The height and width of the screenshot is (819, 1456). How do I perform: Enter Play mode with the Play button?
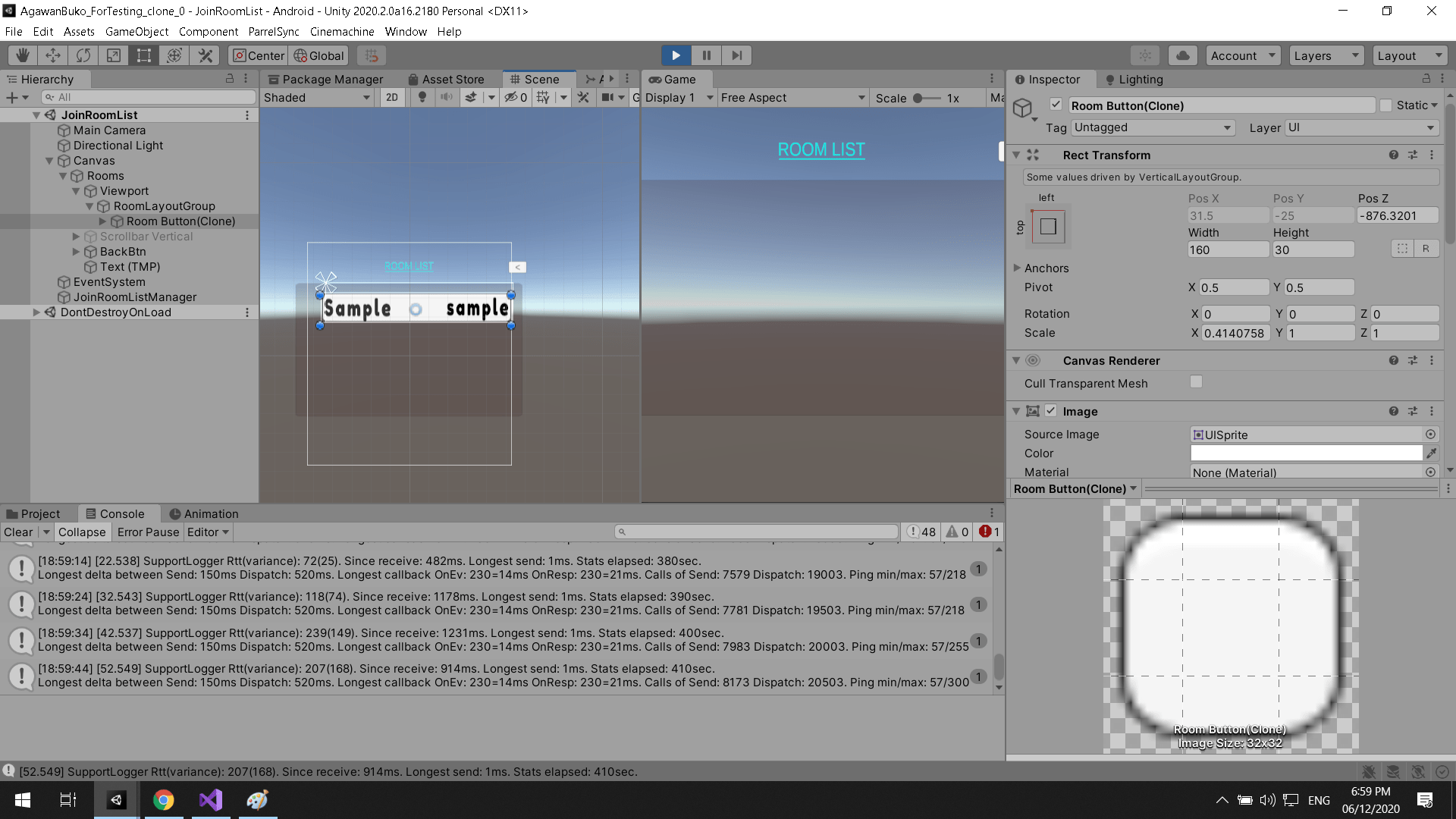click(676, 55)
